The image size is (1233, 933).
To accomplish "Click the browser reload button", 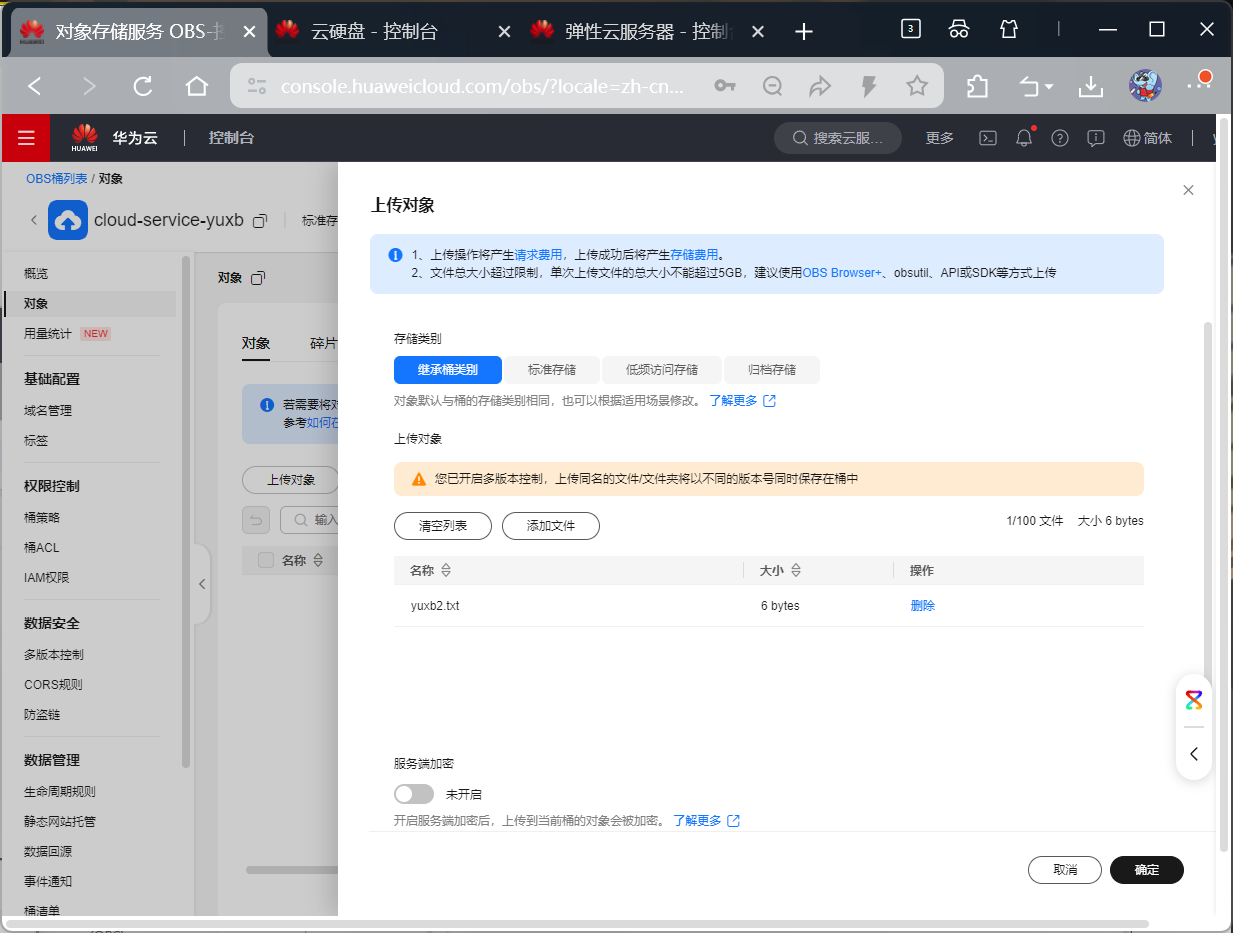I will pos(143,86).
